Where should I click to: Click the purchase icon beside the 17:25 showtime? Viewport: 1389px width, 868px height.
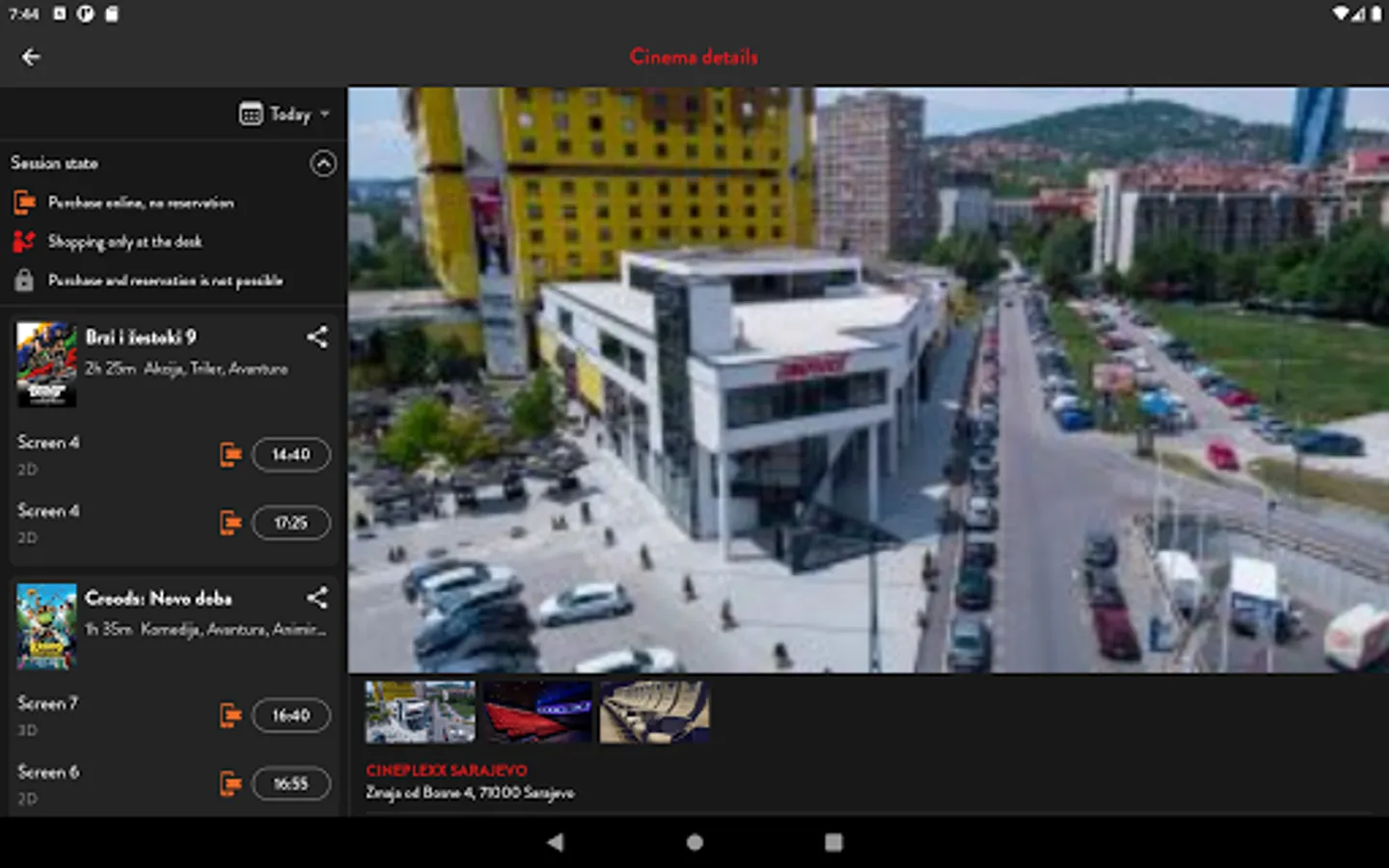[230, 523]
